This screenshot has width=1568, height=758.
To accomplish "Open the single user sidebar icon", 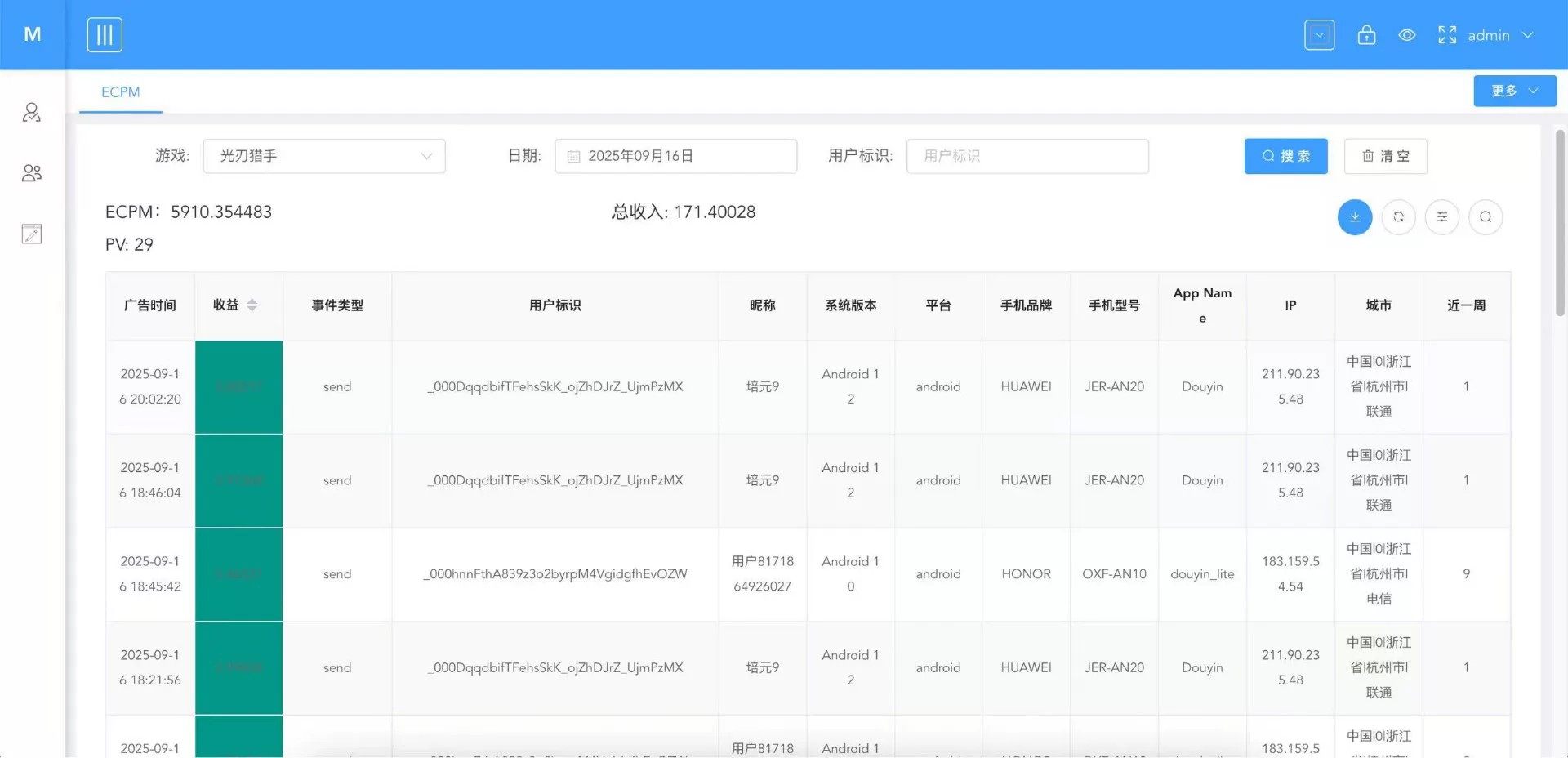I will 32,113.
